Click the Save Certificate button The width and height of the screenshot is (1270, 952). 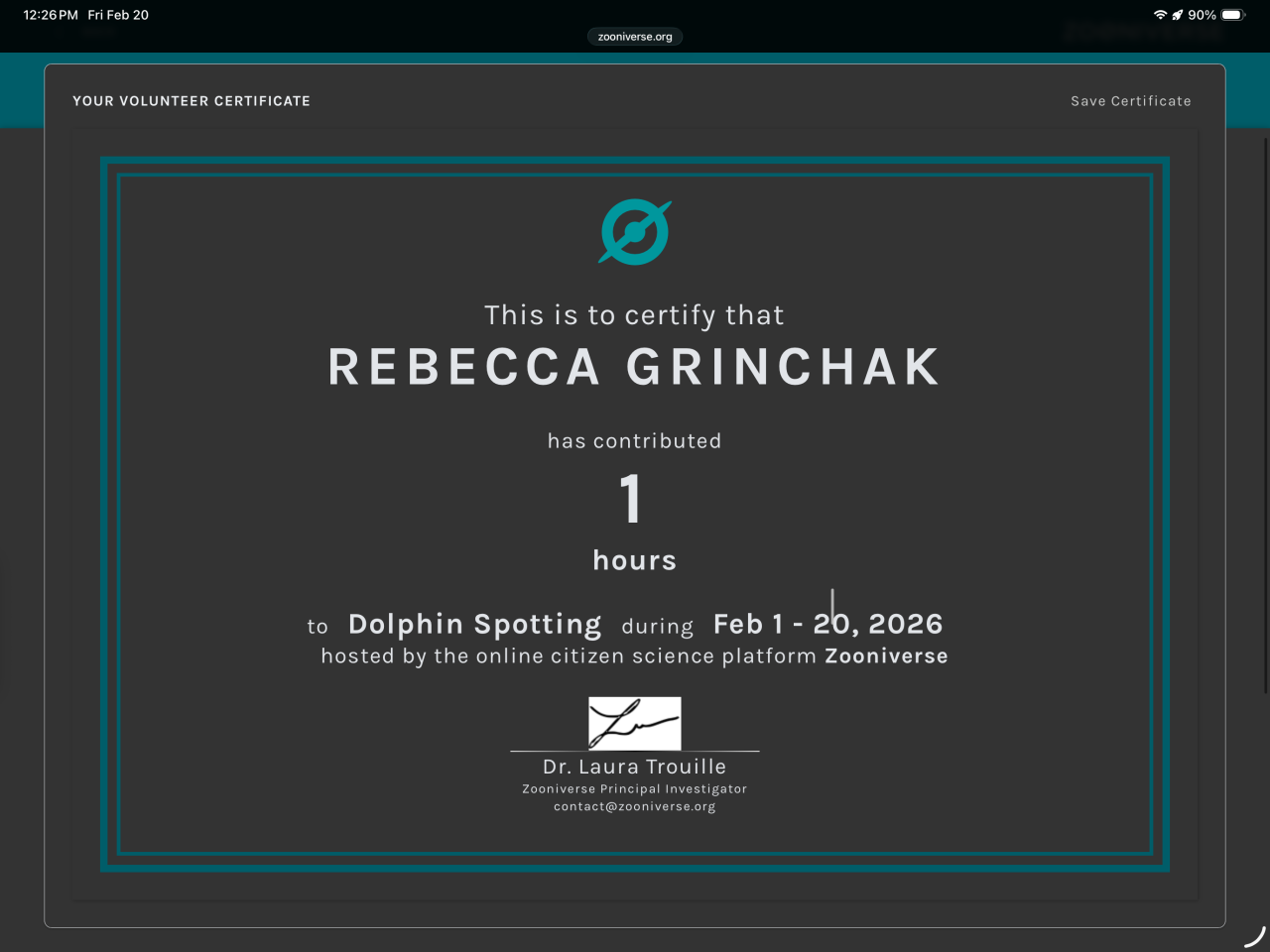click(x=1130, y=101)
